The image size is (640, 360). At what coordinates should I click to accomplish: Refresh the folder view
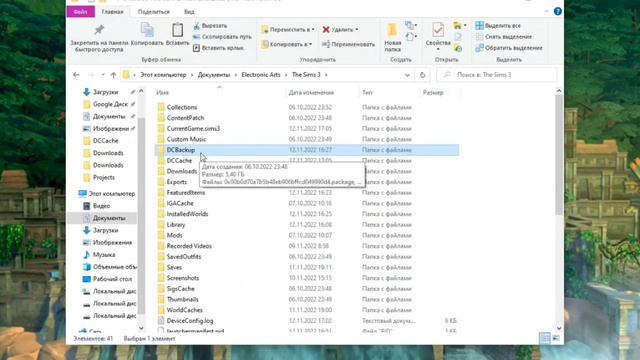(x=422, y=75)
